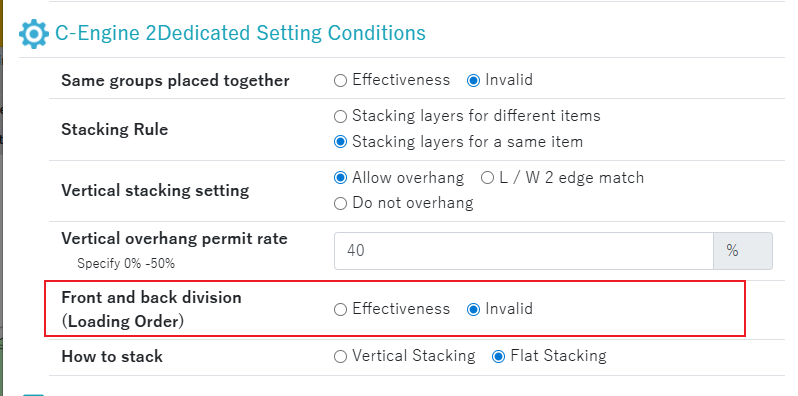Select the Allow overhang option
798x396 pixels.
click(340, 178)
